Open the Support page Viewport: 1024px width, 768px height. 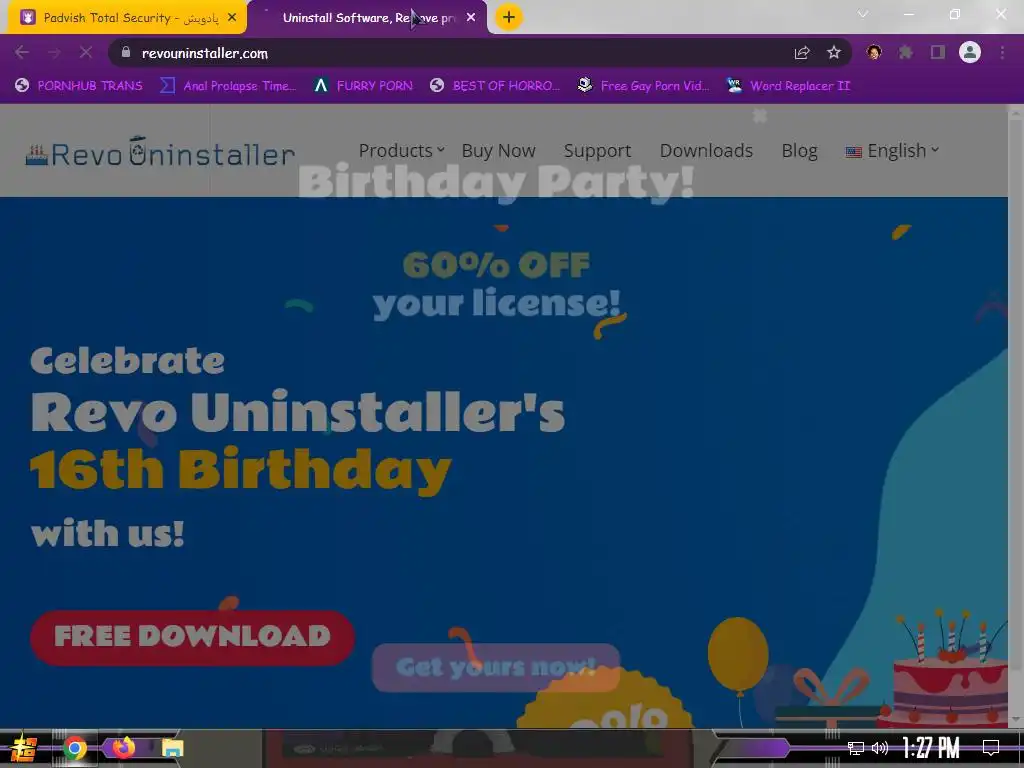coord(597,151)
